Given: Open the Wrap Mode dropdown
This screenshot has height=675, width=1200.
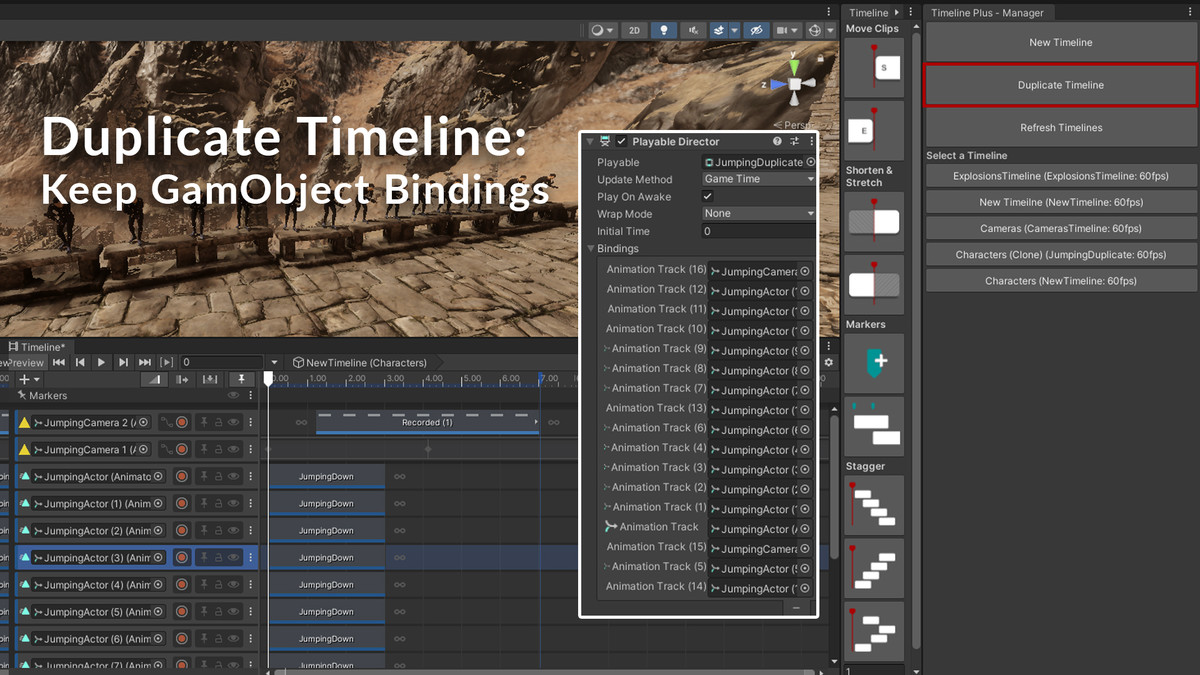Looking at the screenshot, I should click(x=757, y=213).
